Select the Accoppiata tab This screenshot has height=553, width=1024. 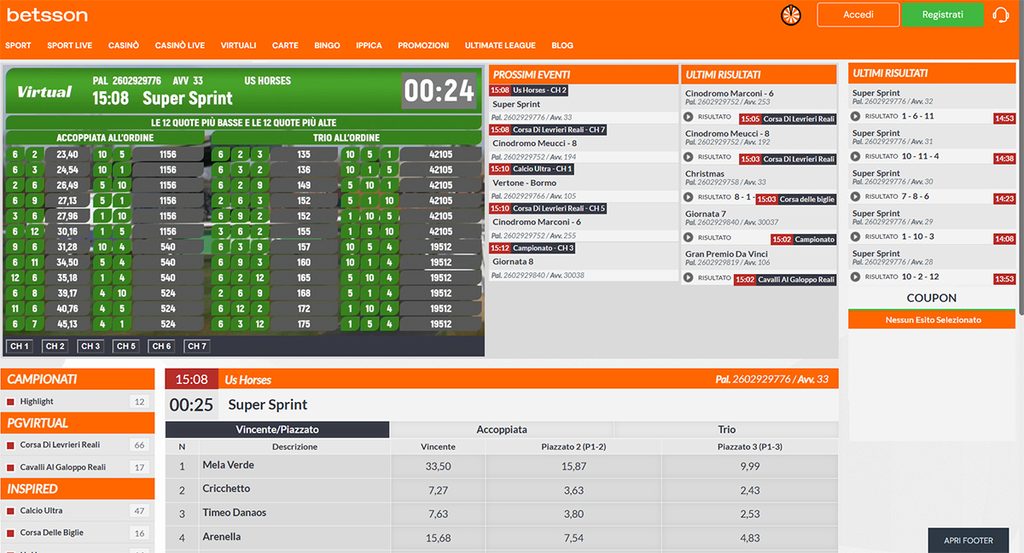tap(502, 430)
